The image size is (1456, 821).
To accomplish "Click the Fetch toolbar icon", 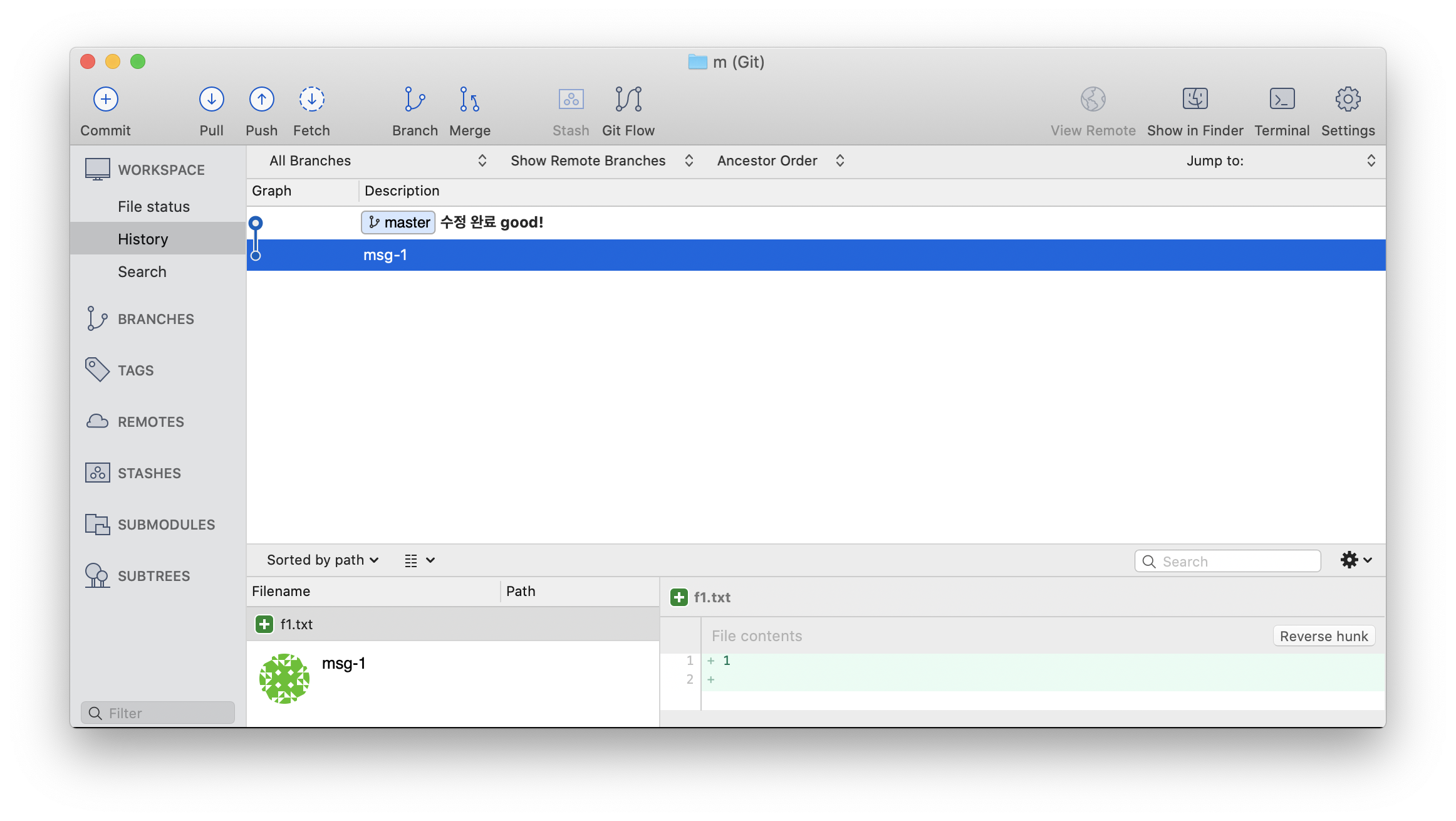I will click(311, 99).
